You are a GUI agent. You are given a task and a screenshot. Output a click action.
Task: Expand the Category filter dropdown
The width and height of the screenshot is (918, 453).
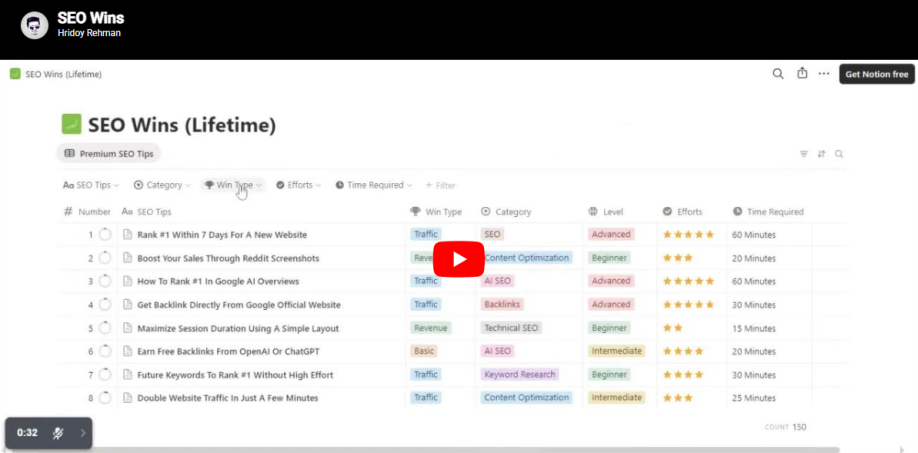[x=162, y=185]
